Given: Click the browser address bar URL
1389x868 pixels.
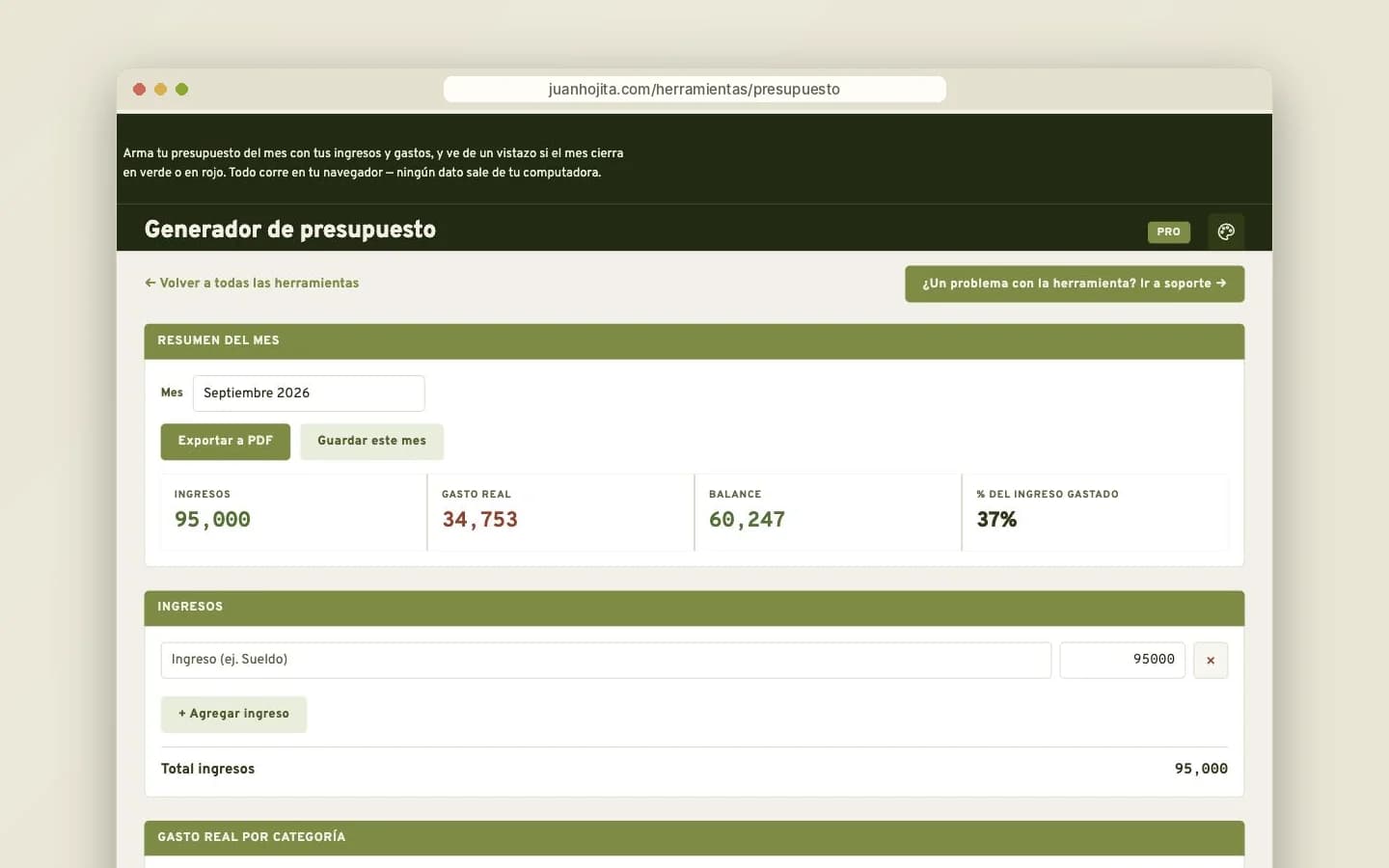Looking at the screenshot, I should [x=694, y=90].
